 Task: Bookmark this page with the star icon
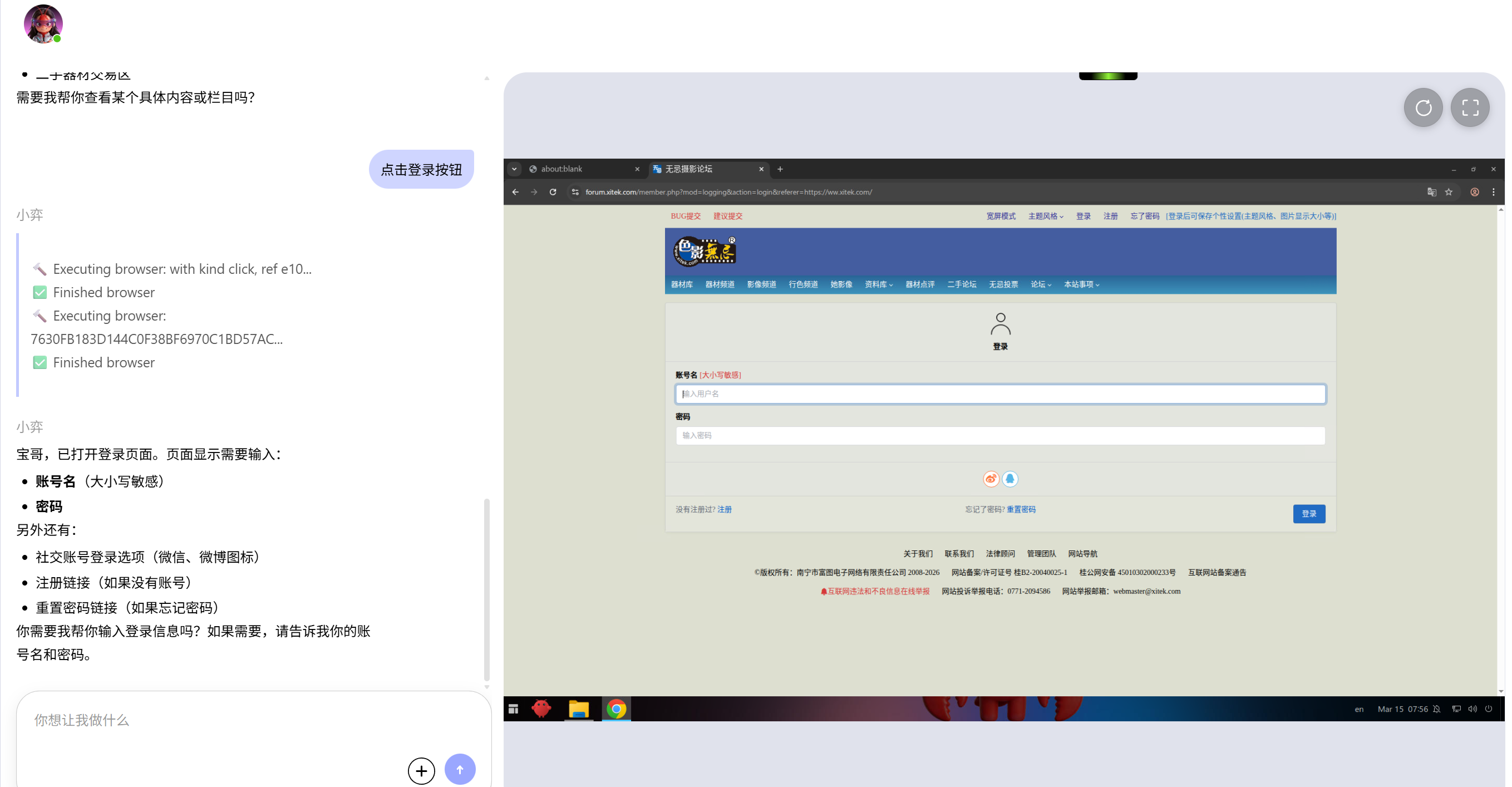point(1449,192)
